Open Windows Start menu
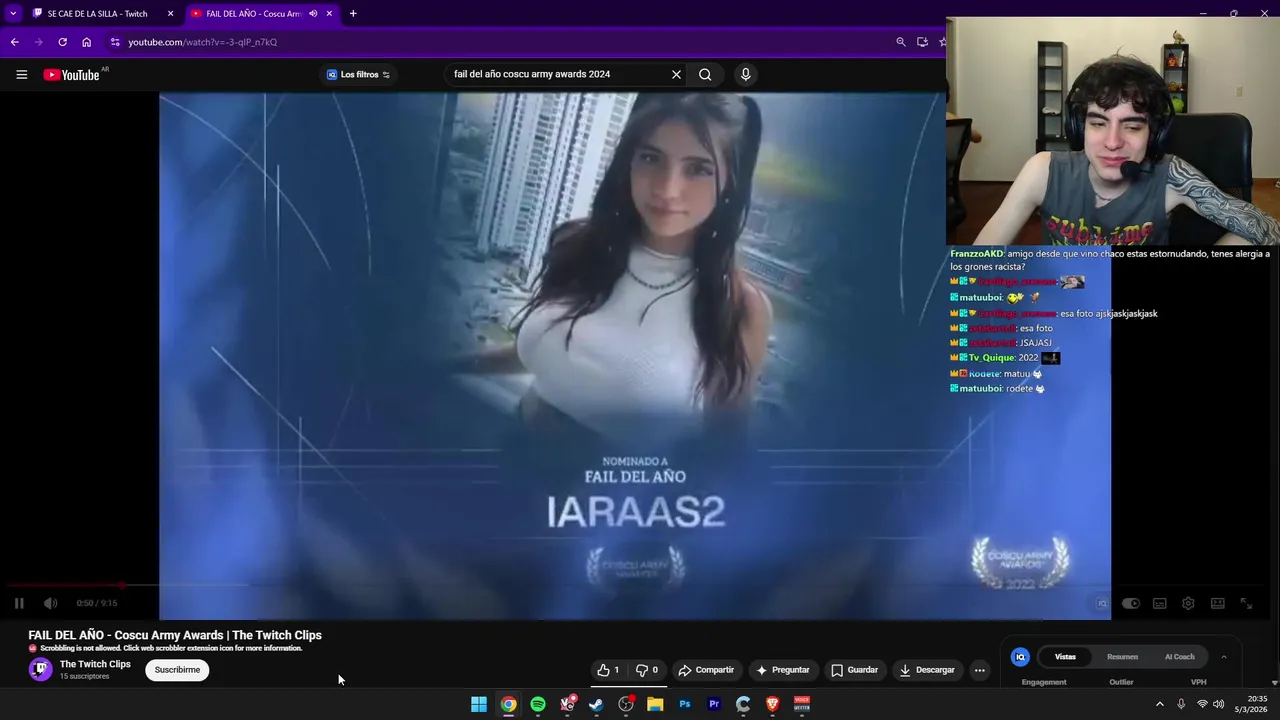Image resolution: width=1280 pixels, height=720 pixels. click(x=479, y=704)
